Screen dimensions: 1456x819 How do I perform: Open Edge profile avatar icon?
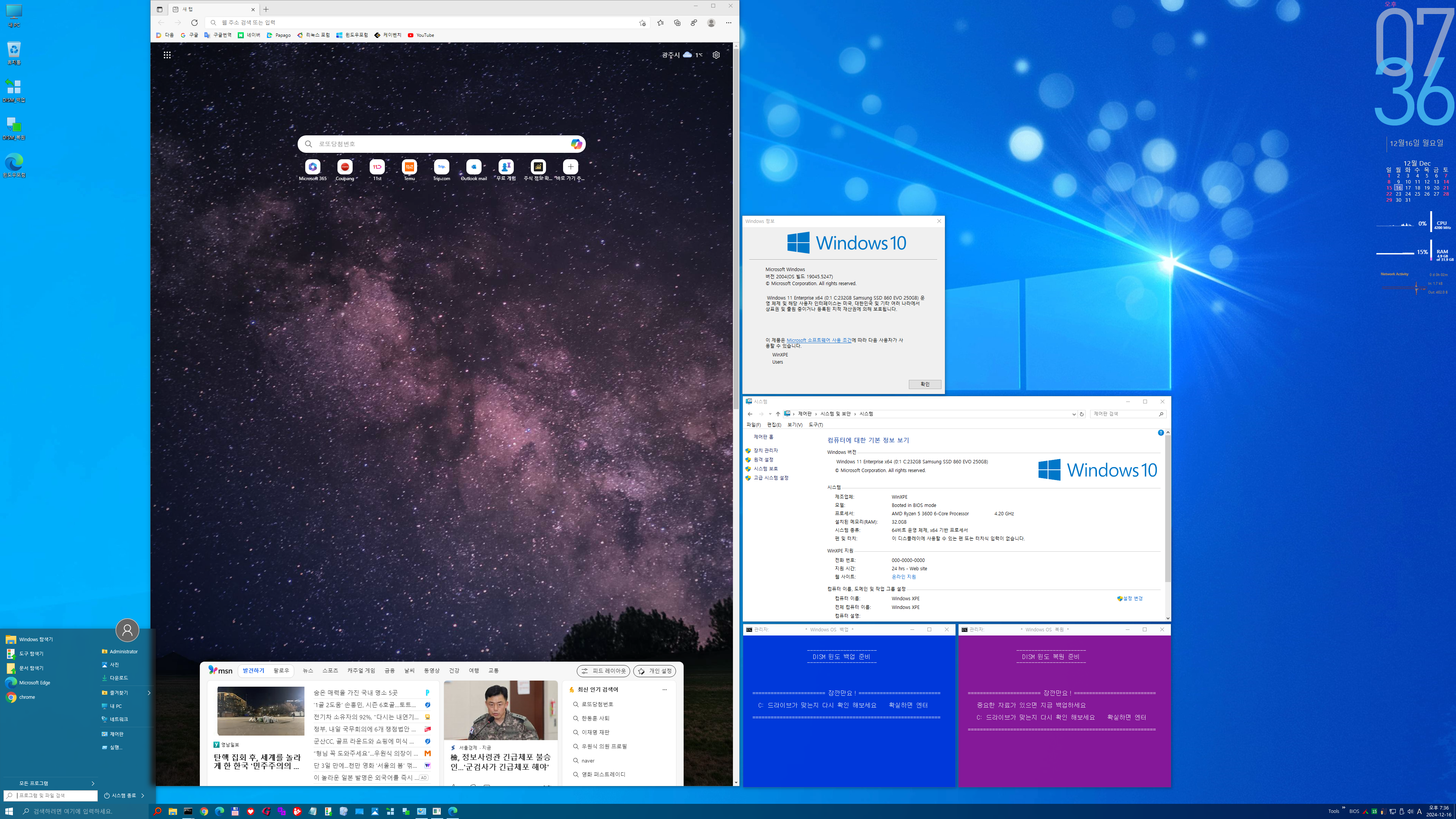pos(711,23)
